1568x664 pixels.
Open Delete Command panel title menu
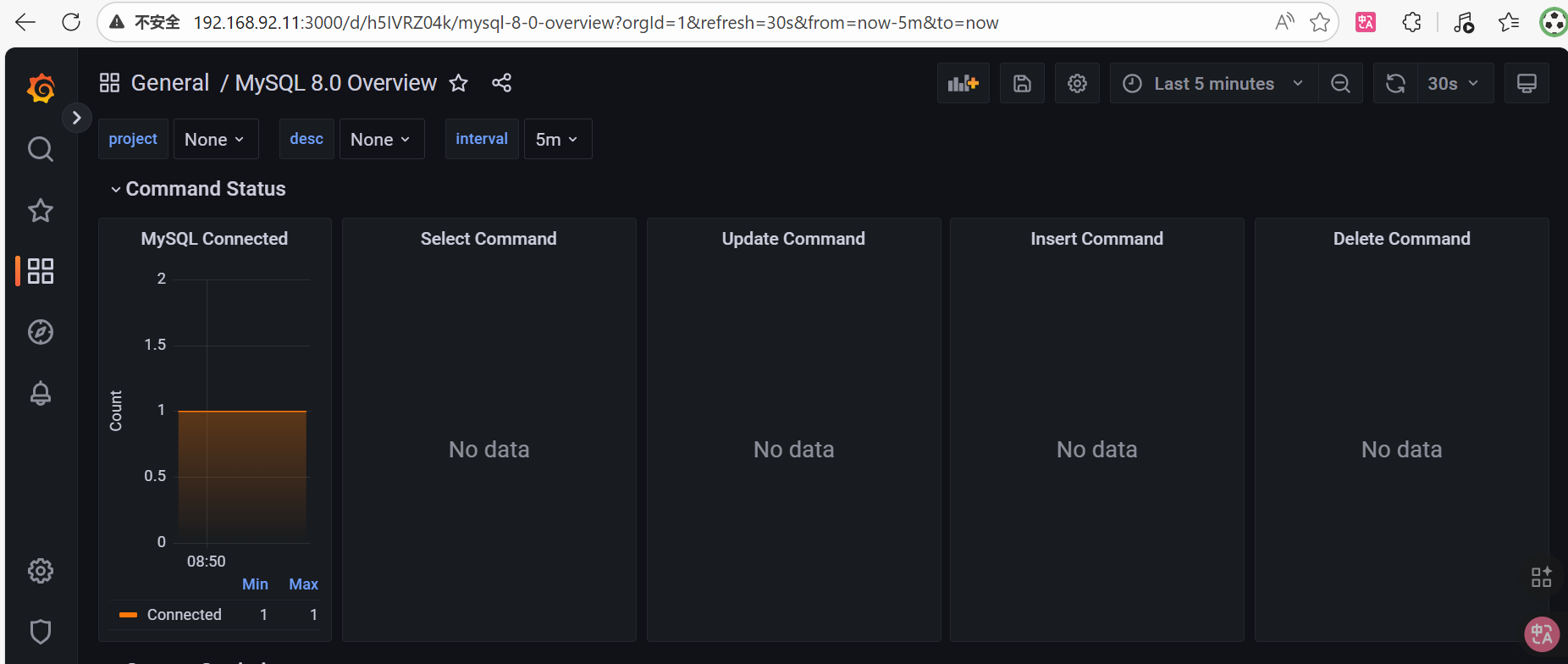(1401, 239)
